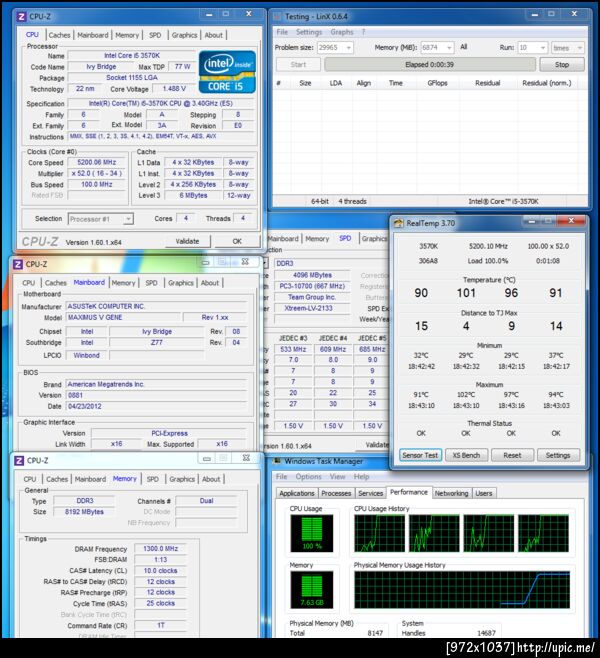Click the first CPU Usage History graph
The image size is (600, 658).
pos(380,533)
